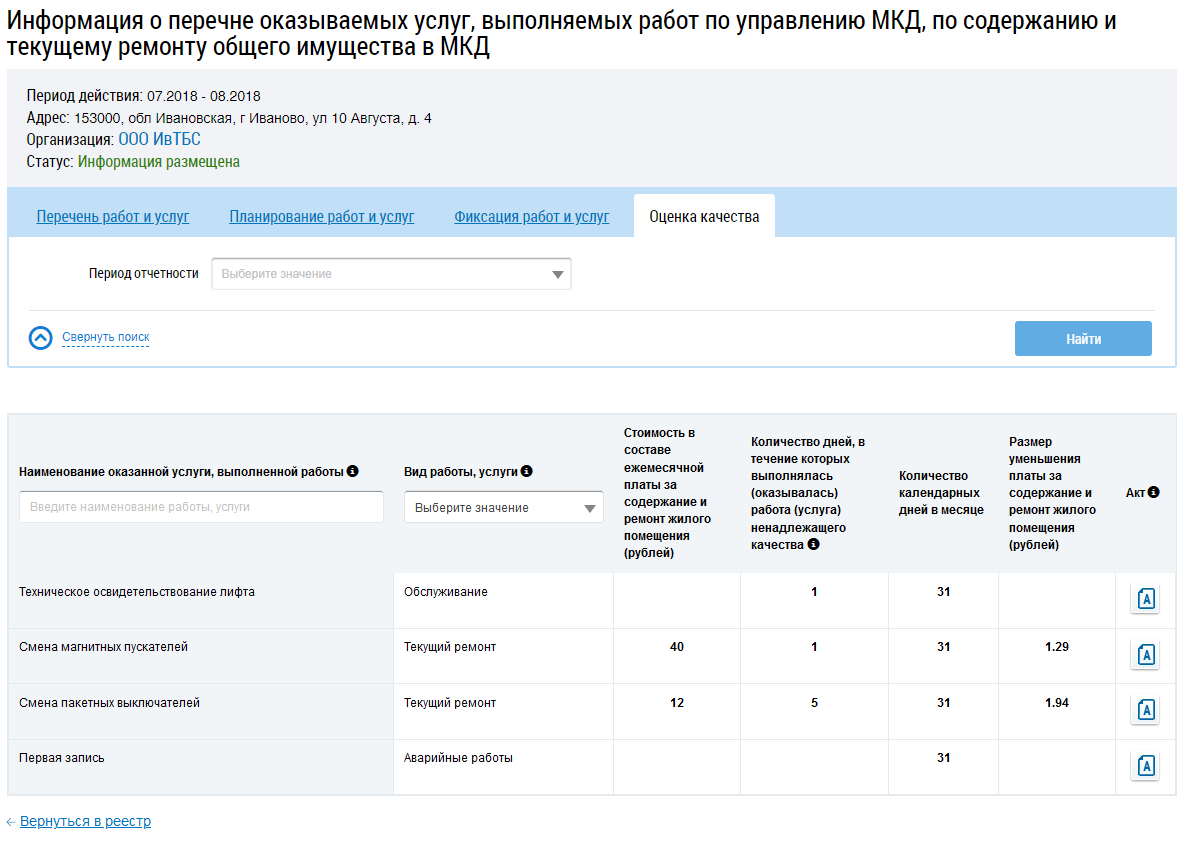
Task: Click info icon beside Вид работы, услуги
Action: pos(526,471)
